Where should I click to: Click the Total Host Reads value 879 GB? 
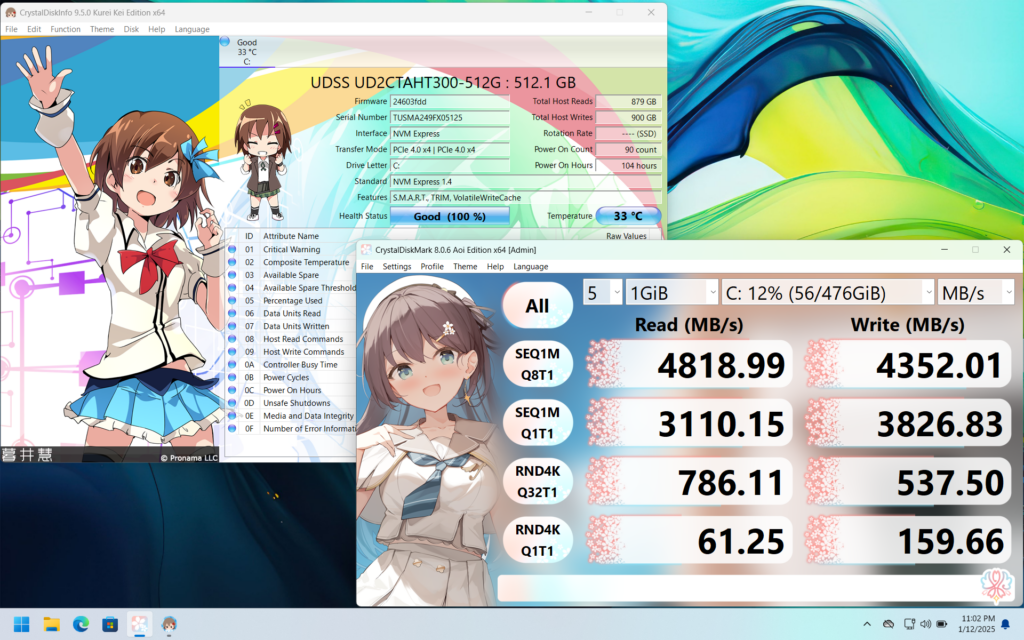(628, 101)
